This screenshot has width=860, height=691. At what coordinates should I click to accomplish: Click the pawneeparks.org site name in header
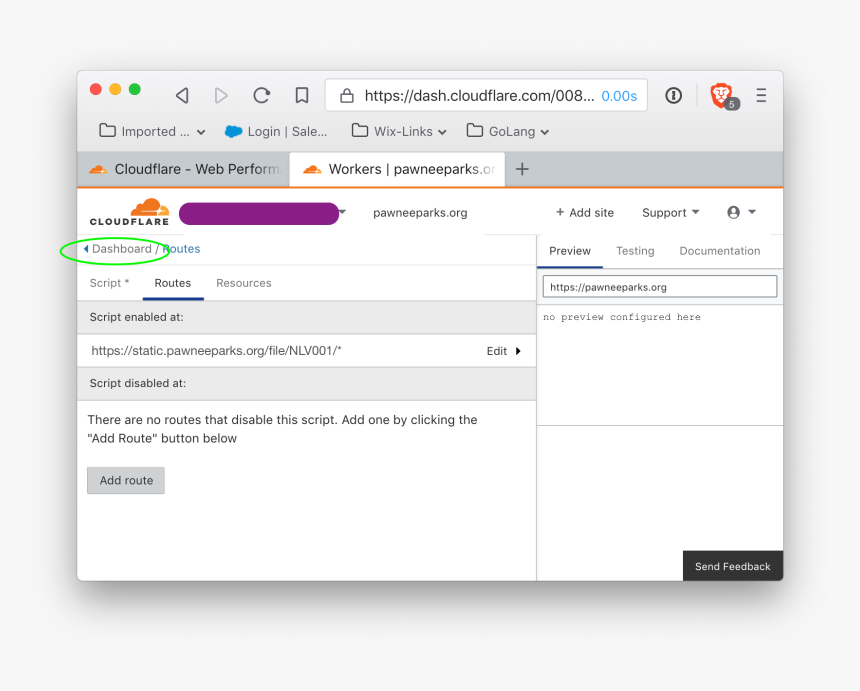420,212
